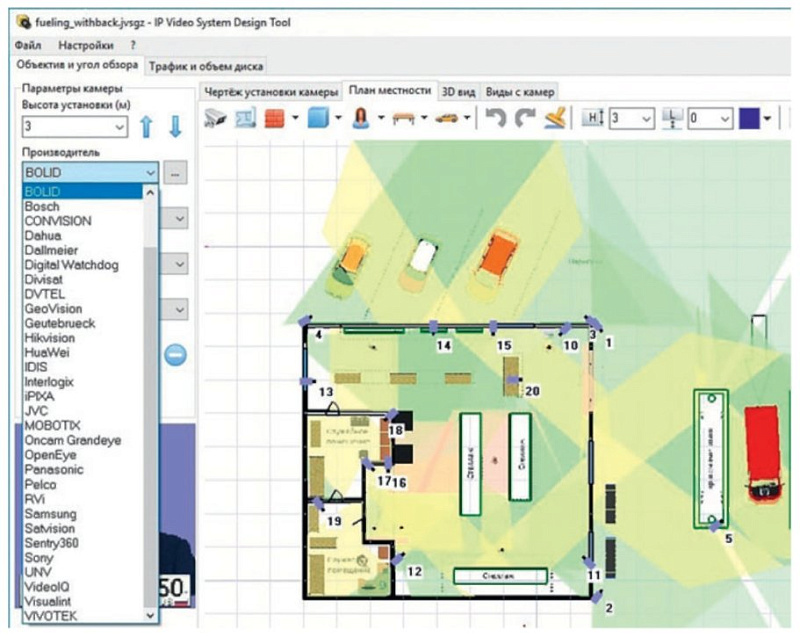This screenshot has width=800, height=644.
Task: Click the person figure tool icon
Action: [x=359, y=118]
